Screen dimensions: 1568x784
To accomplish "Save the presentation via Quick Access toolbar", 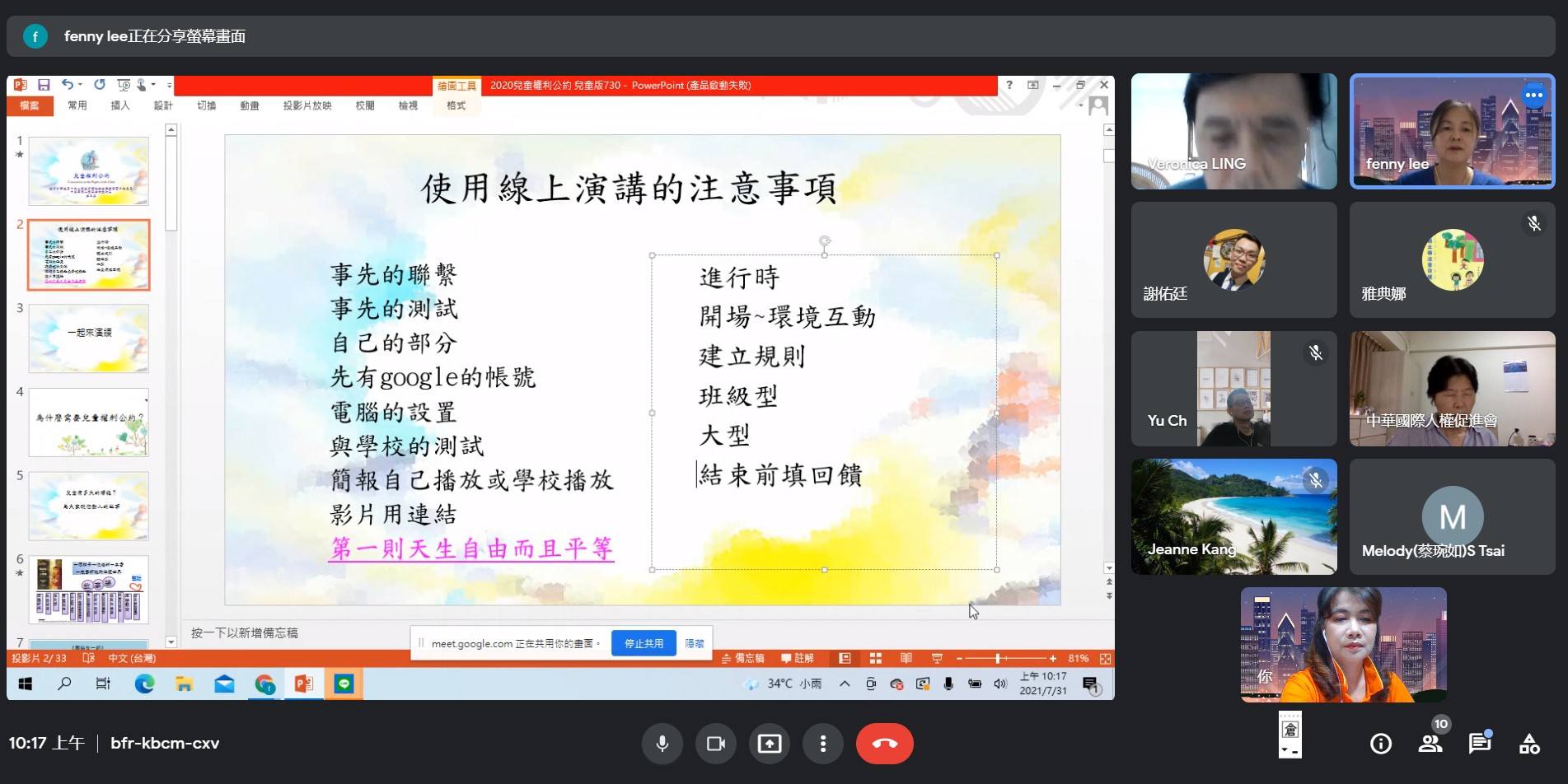I will 44,85.
